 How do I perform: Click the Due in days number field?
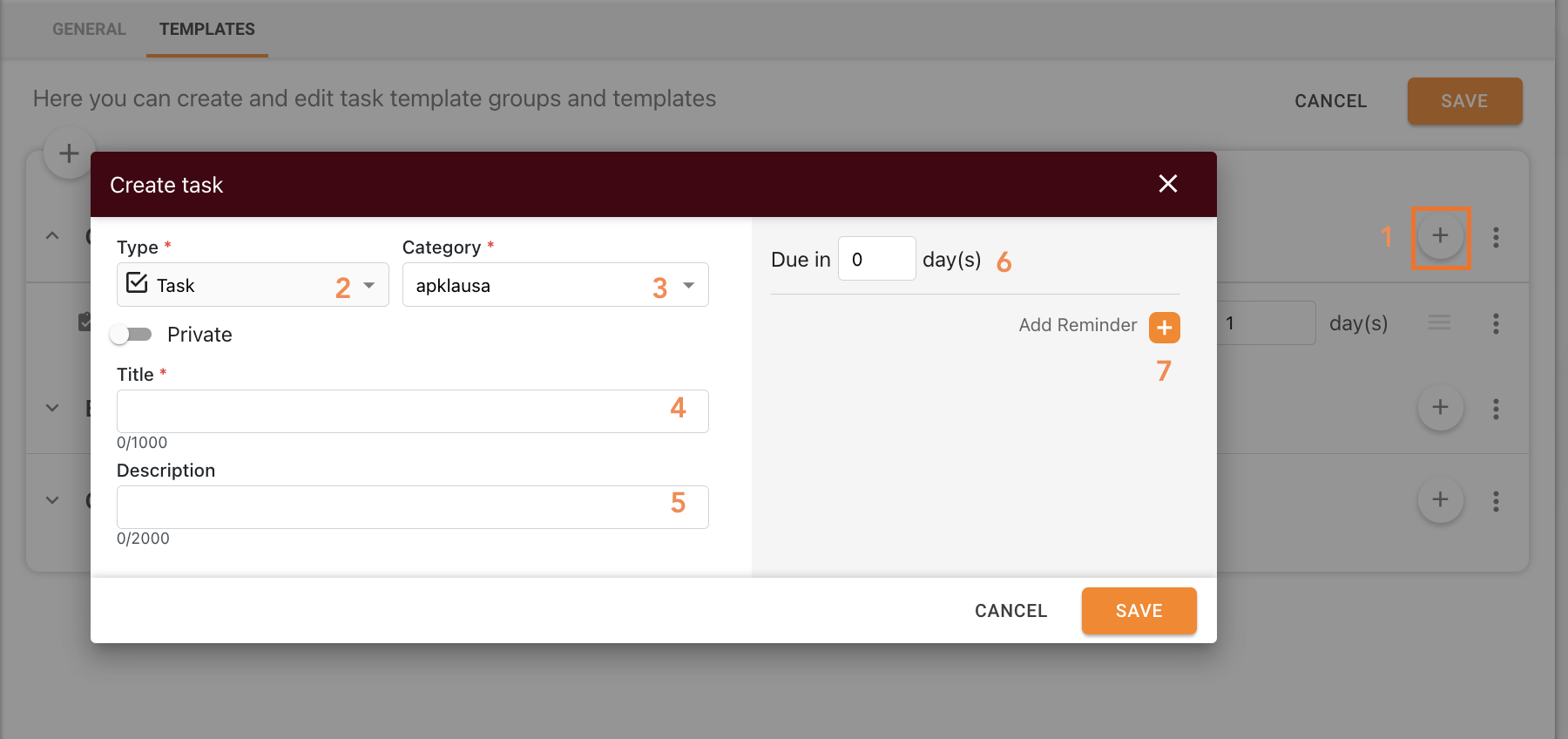coord(876,258)
